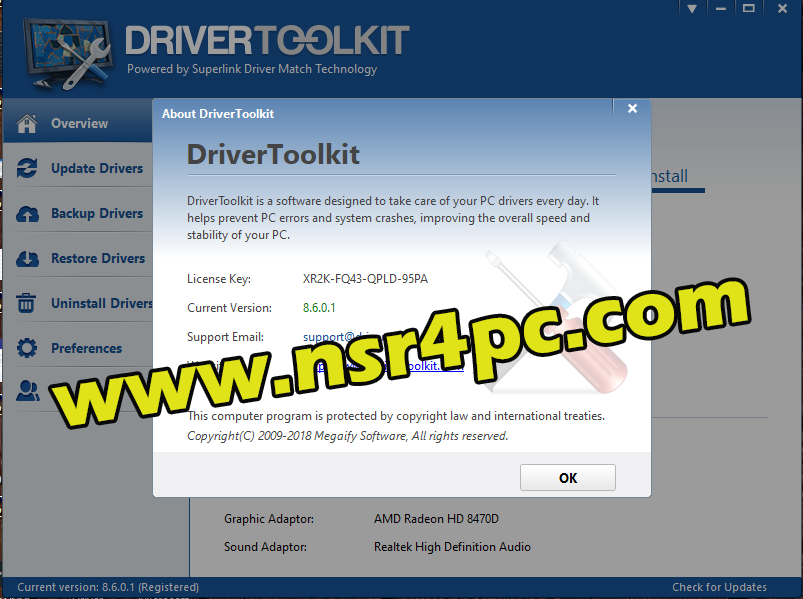Click the Uninstall Drivers trash icon
Viewport: 803px width, 599px height.
26,303
